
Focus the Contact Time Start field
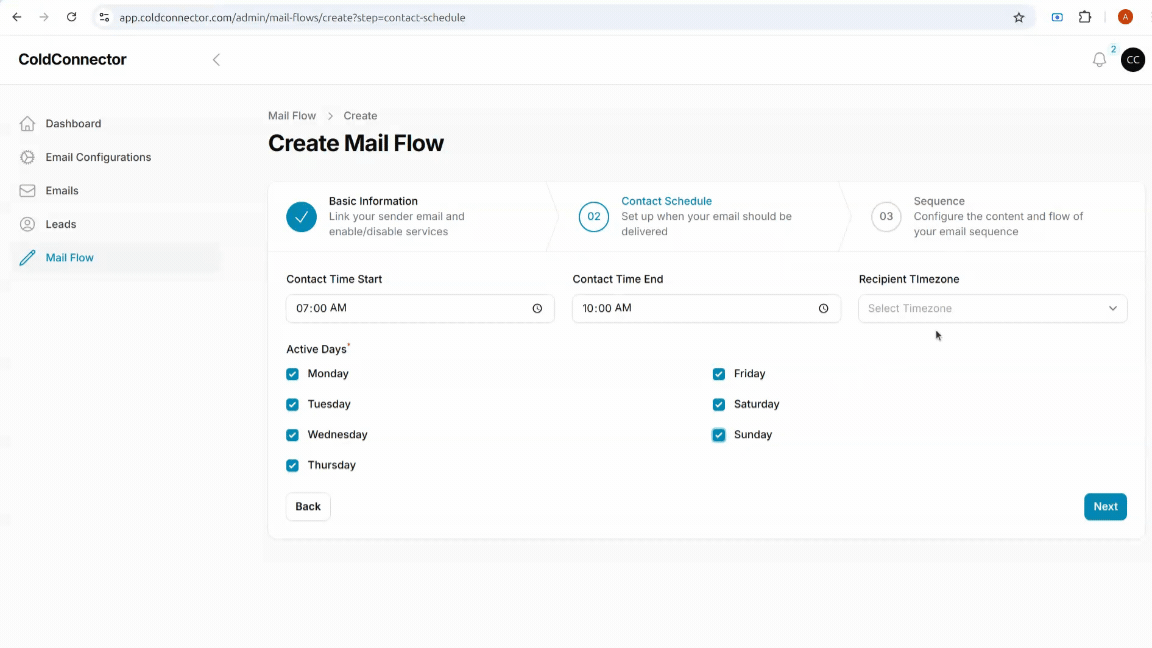tap(405, 309)
